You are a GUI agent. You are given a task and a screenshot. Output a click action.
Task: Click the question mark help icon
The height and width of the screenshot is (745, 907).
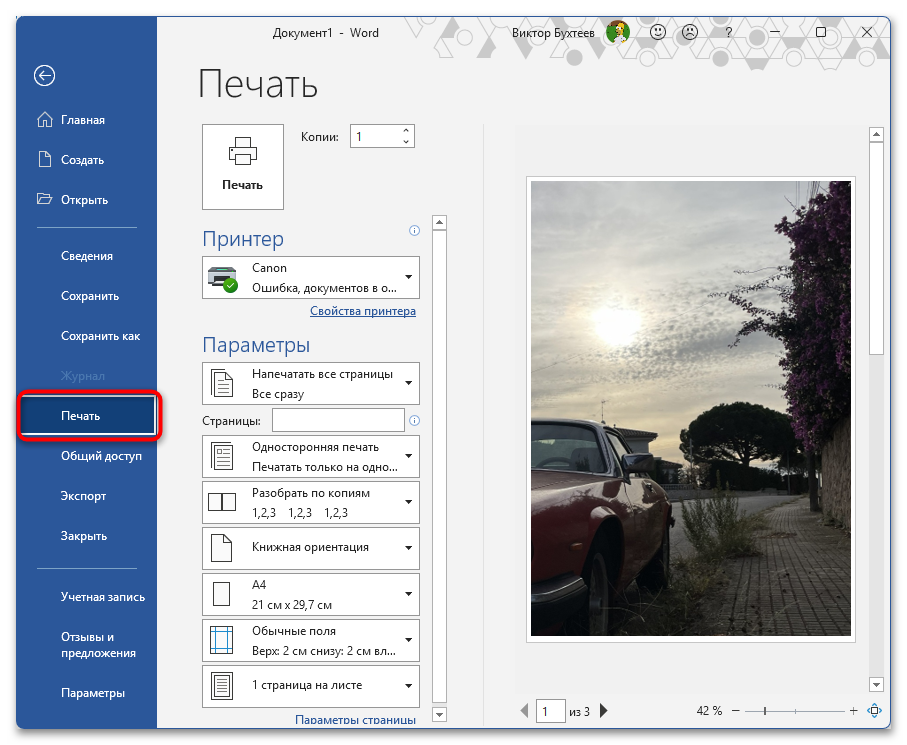pos(728,32)
